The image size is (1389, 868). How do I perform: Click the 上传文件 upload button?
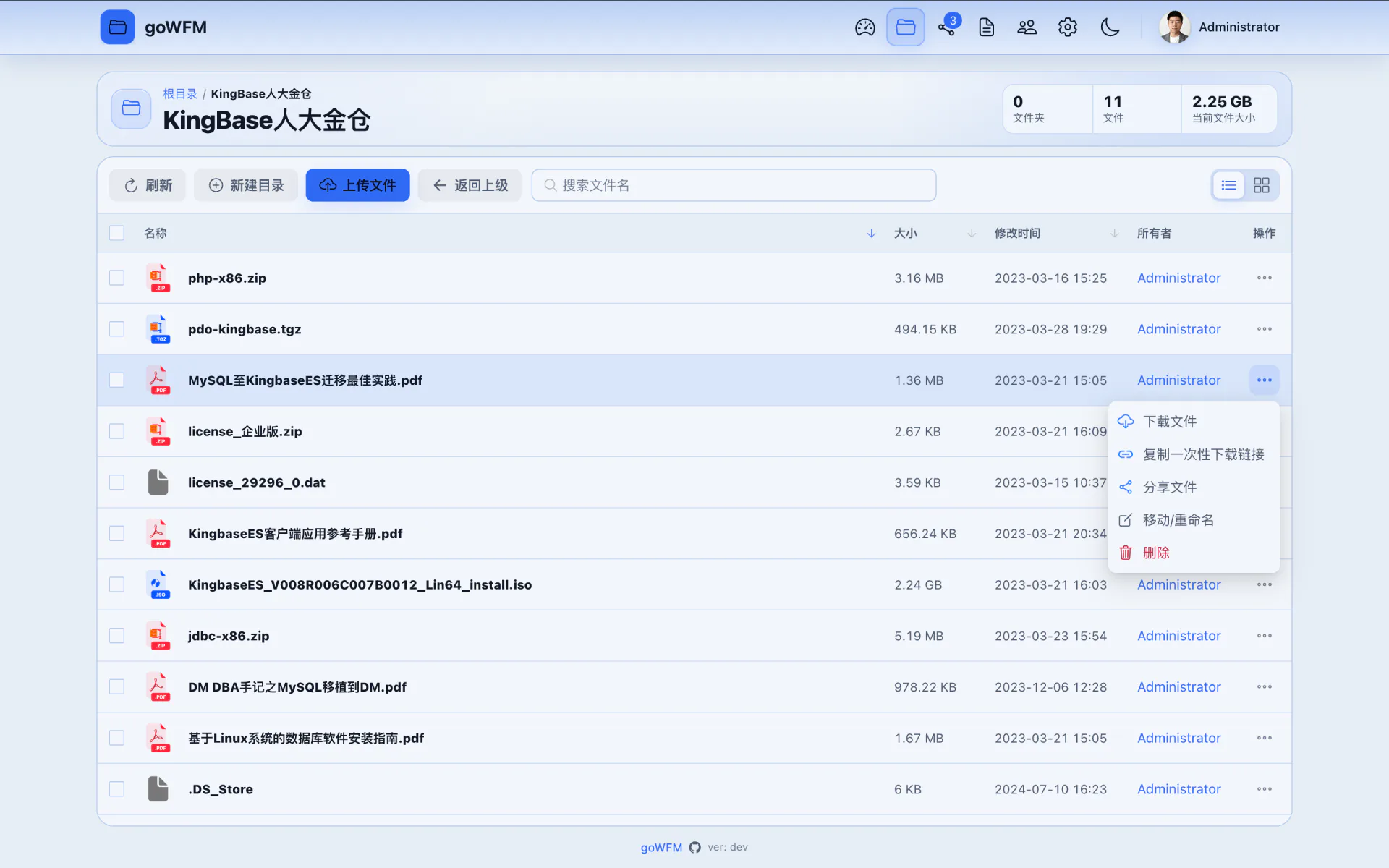(x=357, y=185)
